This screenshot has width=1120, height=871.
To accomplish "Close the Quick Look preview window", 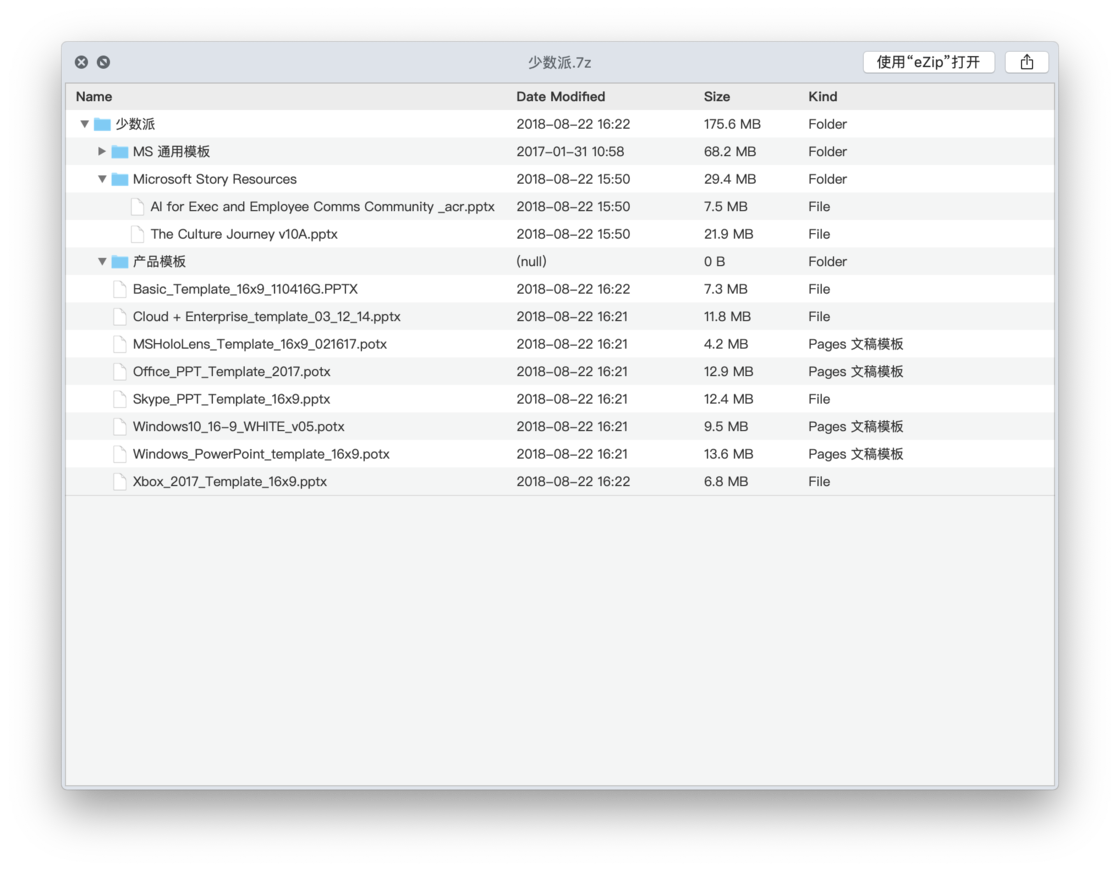I will 81,62.
